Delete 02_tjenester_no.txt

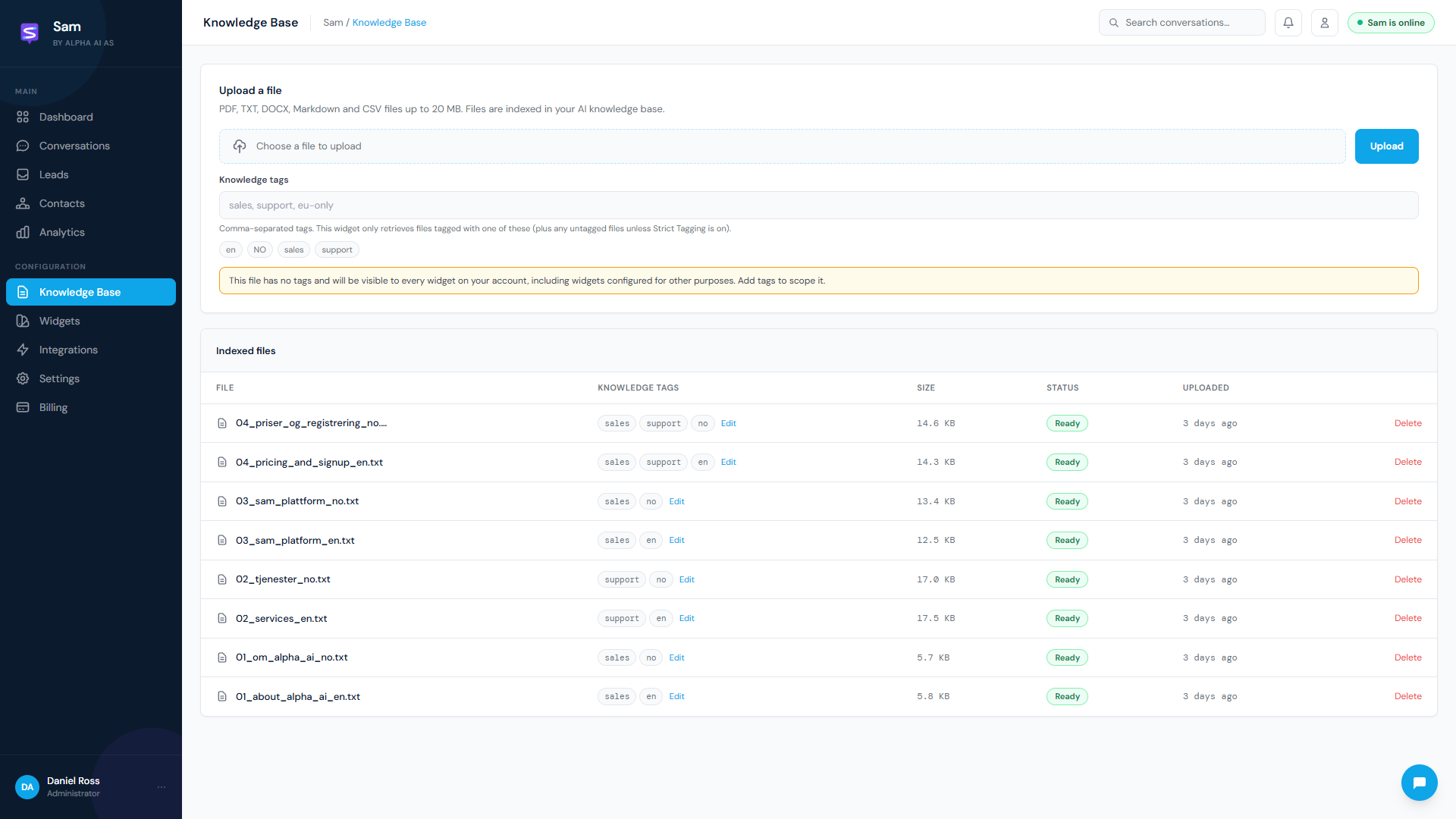[x=1407, y=580]
